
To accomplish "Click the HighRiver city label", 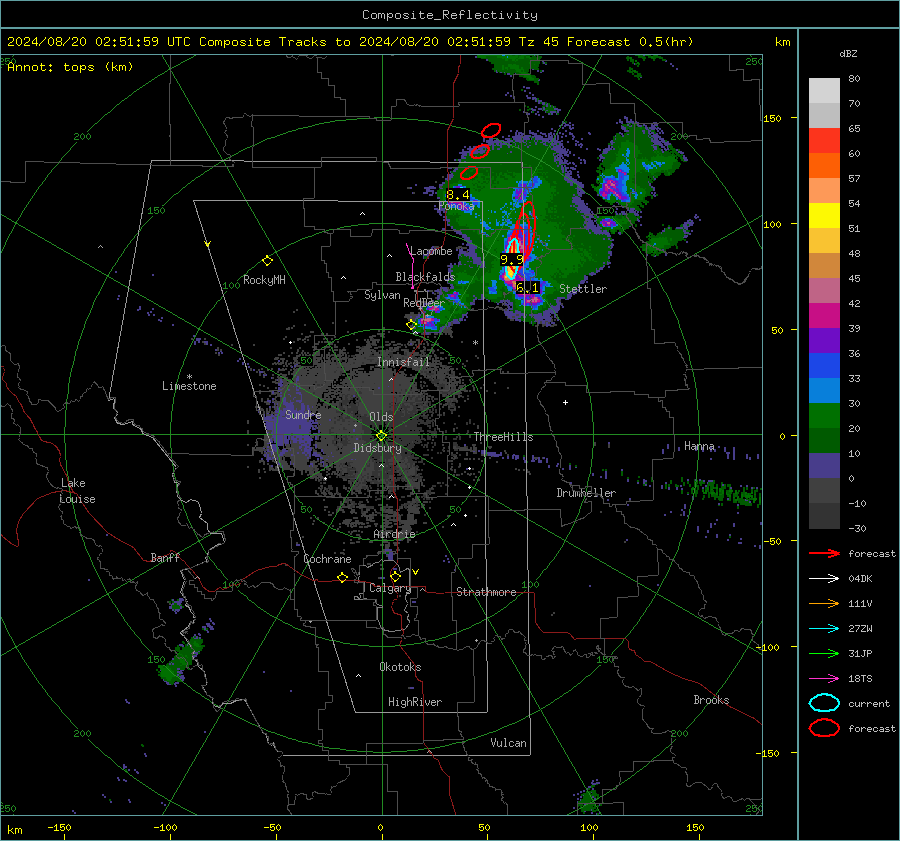I will (x=415, y=702).
